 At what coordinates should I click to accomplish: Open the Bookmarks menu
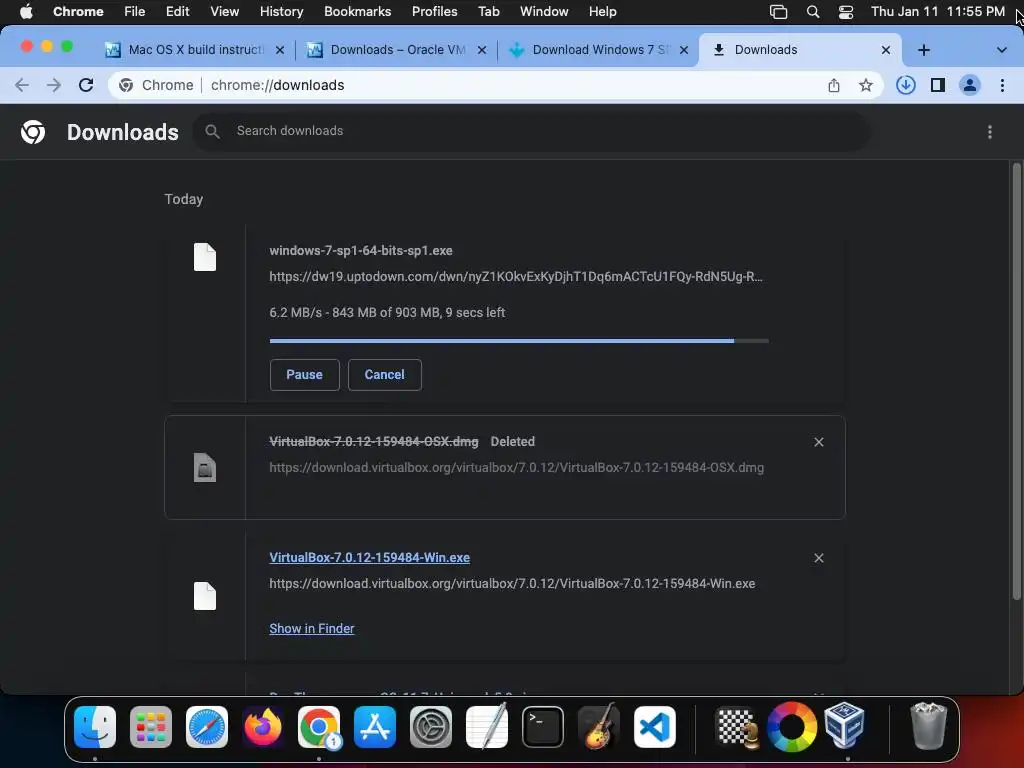pos(358,12)
